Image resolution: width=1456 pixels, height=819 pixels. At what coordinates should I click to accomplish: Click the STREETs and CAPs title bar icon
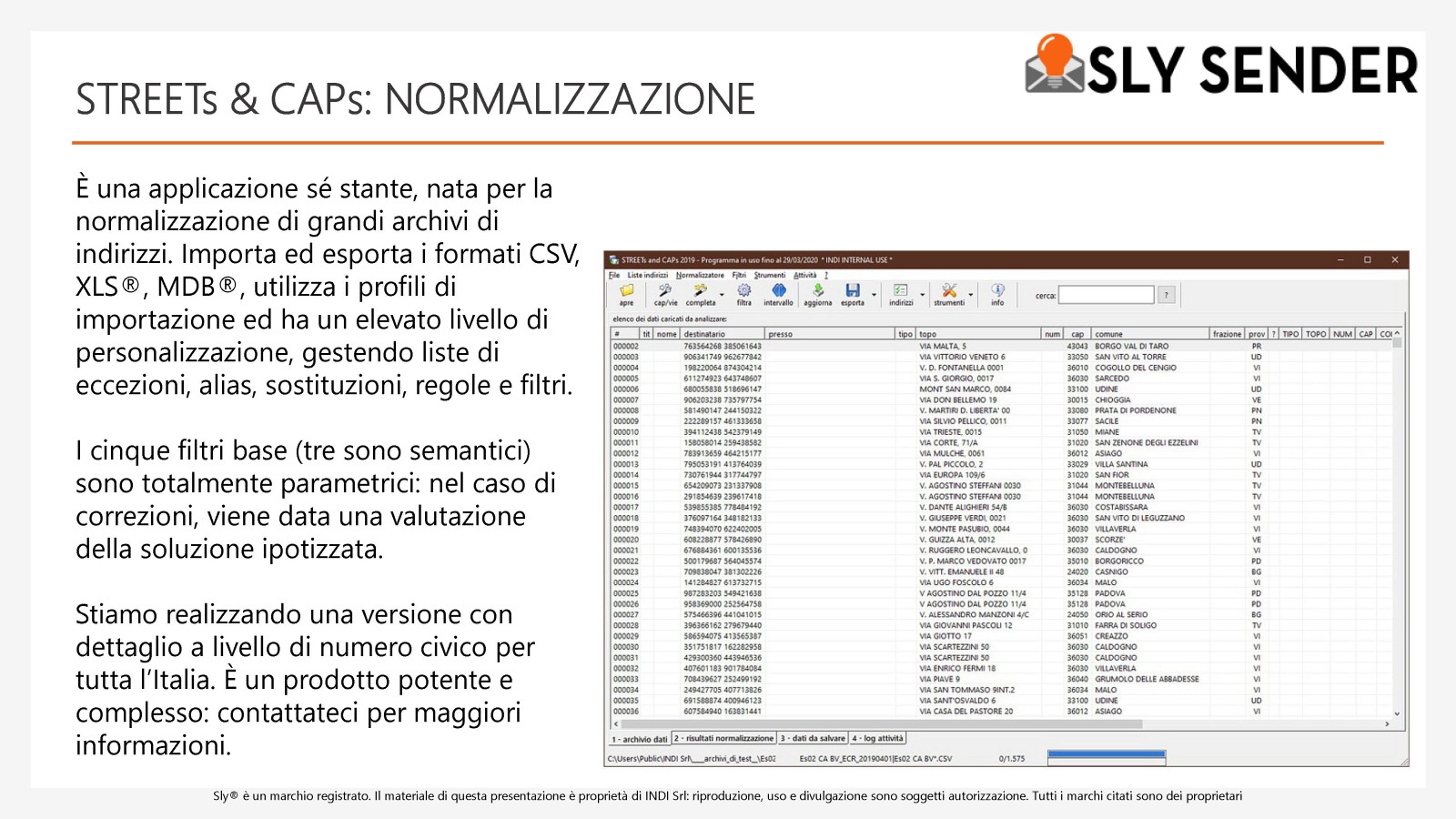(x=614, y=259)
